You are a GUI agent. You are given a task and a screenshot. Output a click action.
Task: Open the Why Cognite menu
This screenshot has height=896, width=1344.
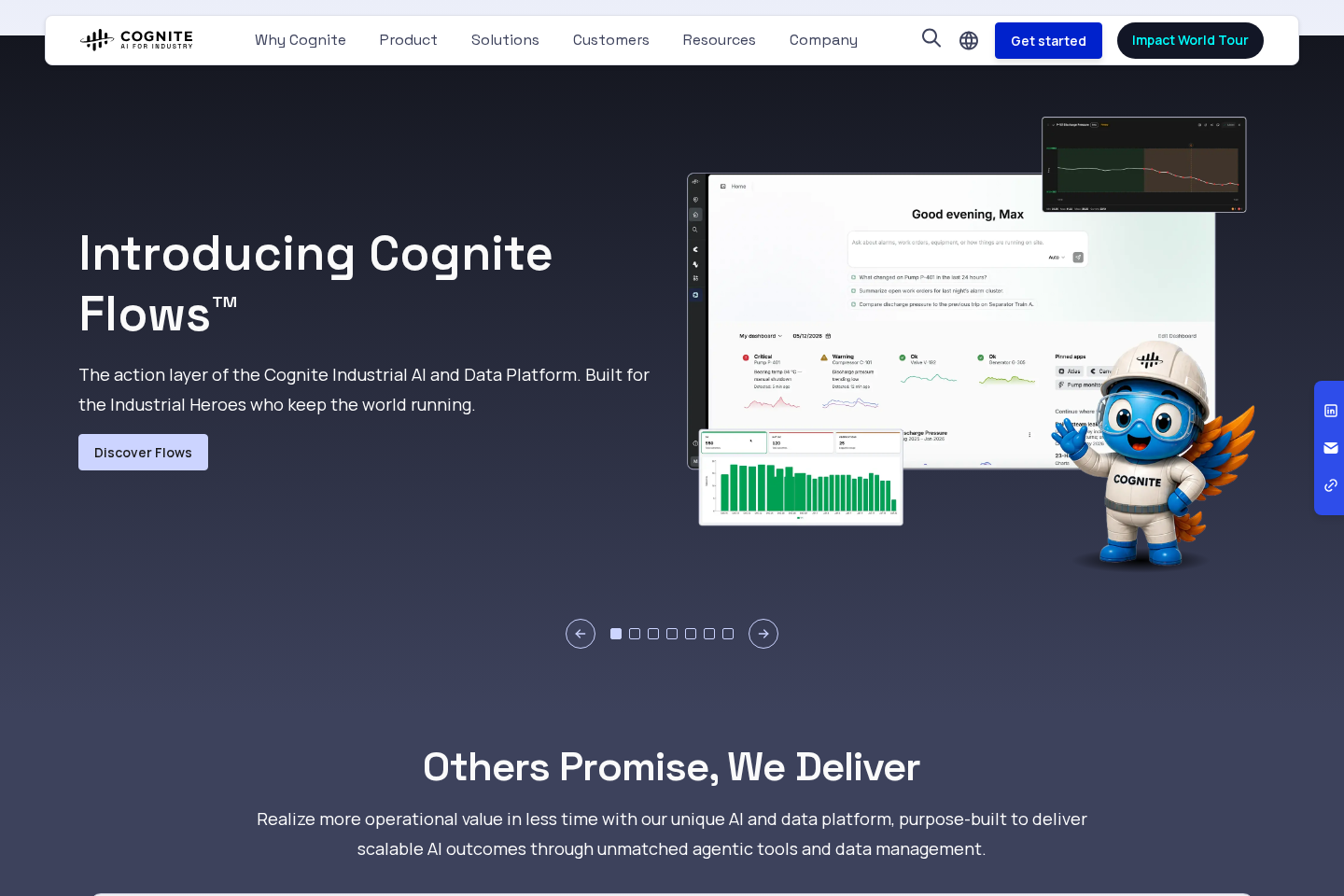coord(301,40)
